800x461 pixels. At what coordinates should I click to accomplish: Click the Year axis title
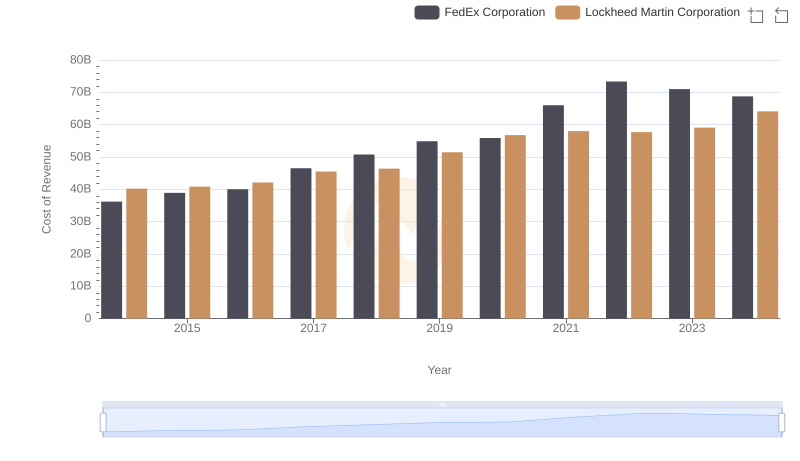(439, 370)
